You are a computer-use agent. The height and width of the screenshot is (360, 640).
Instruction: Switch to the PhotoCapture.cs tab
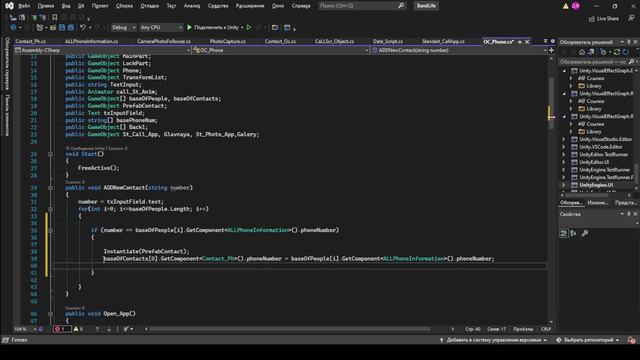[x=227, y=41]
